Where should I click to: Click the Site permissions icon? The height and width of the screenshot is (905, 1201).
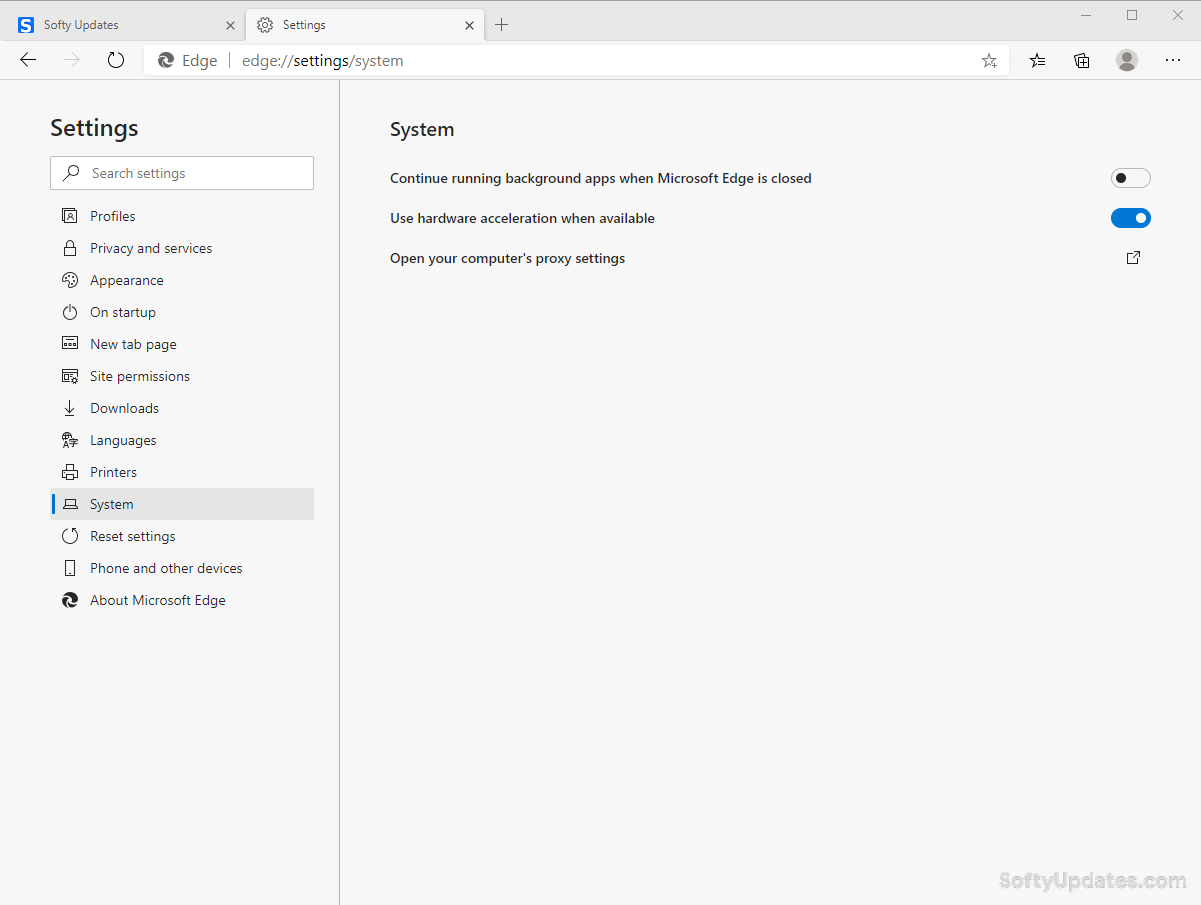pos(70,376)
